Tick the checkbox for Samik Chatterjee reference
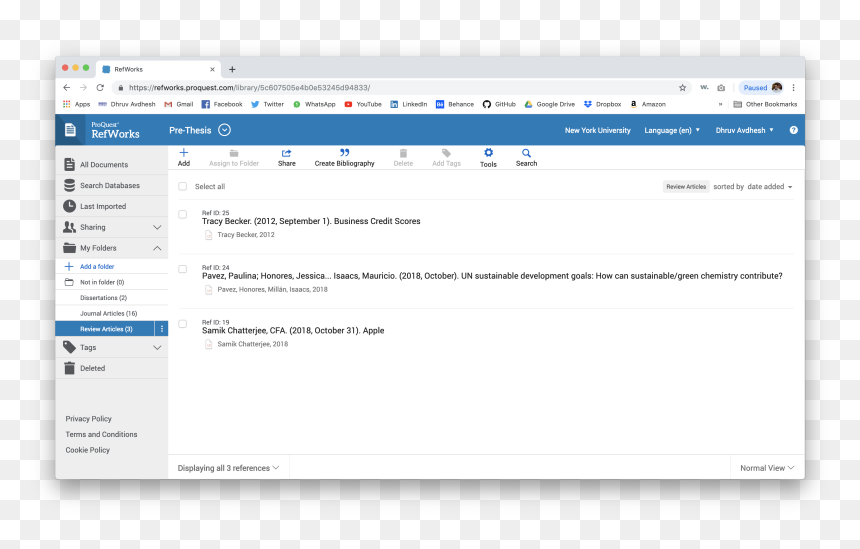This screenshot has height=549, width=860. pyautogui.click(x=183, y=324)
